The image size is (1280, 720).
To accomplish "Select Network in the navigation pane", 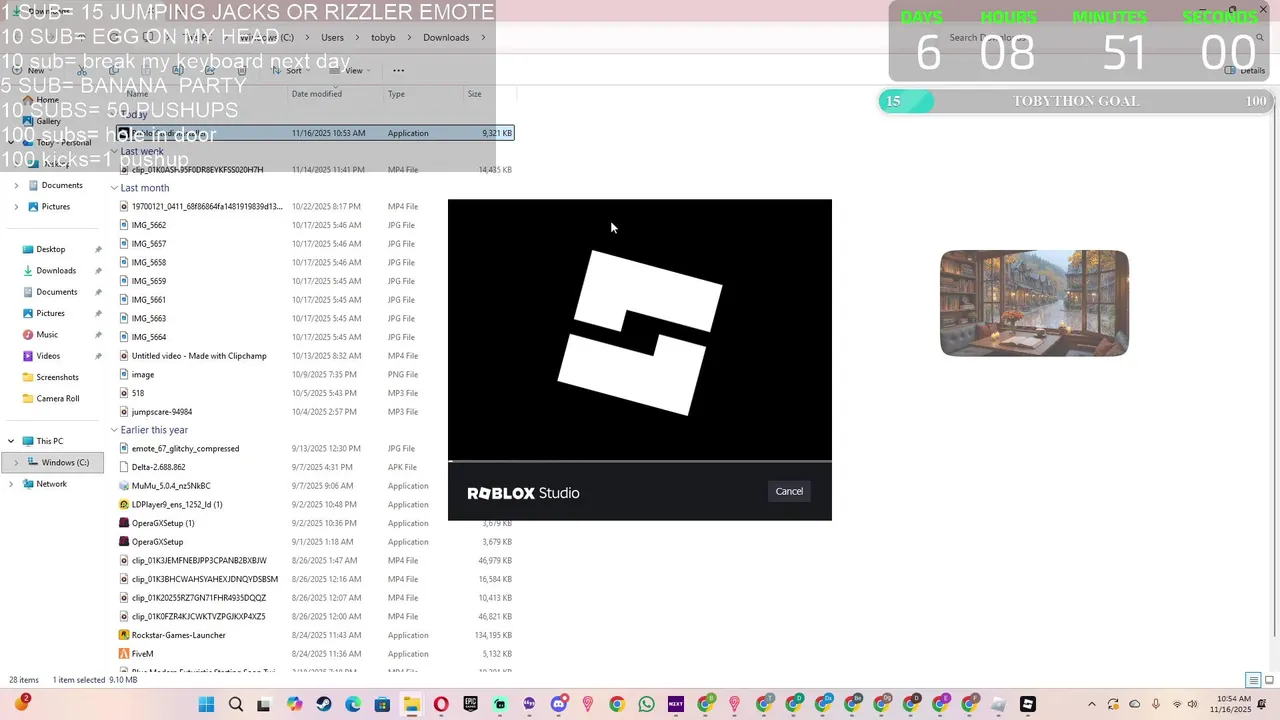I will click(51, 483).
